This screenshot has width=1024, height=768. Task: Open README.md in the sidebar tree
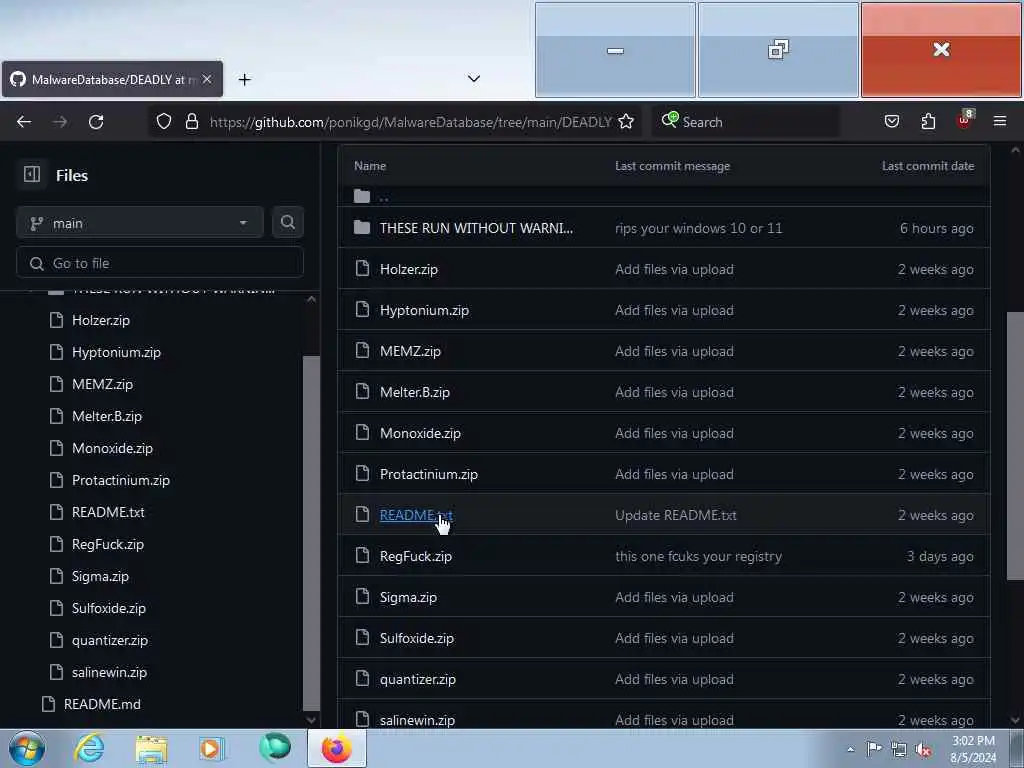click(x=103, y=704)
